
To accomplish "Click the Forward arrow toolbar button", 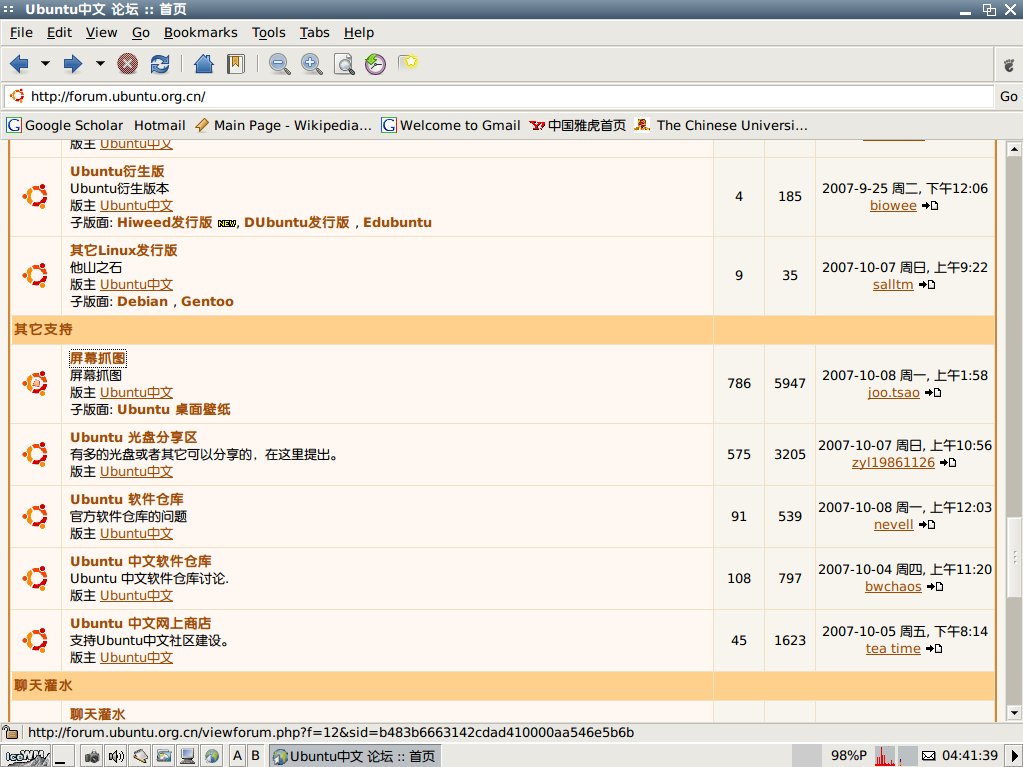I will pyautogui.click(x=72, y=64).
